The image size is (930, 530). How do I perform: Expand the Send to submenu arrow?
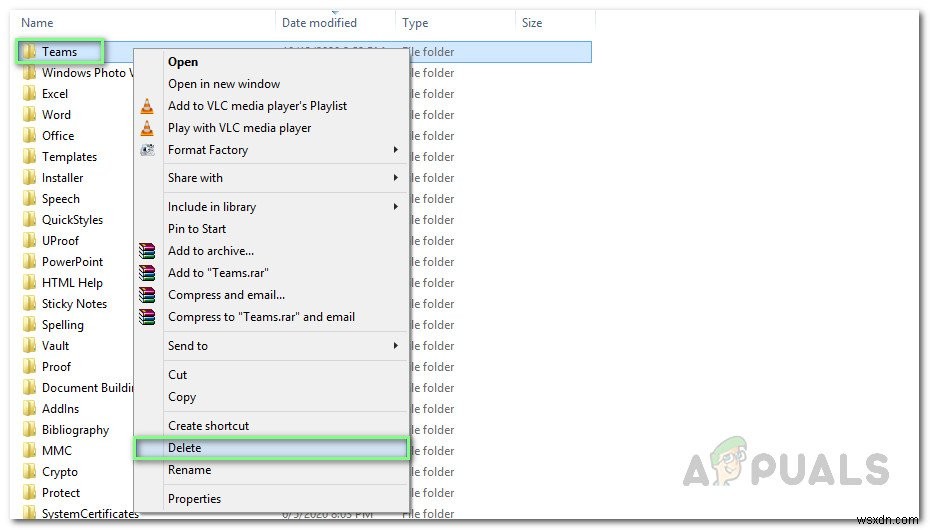(396, 346)
